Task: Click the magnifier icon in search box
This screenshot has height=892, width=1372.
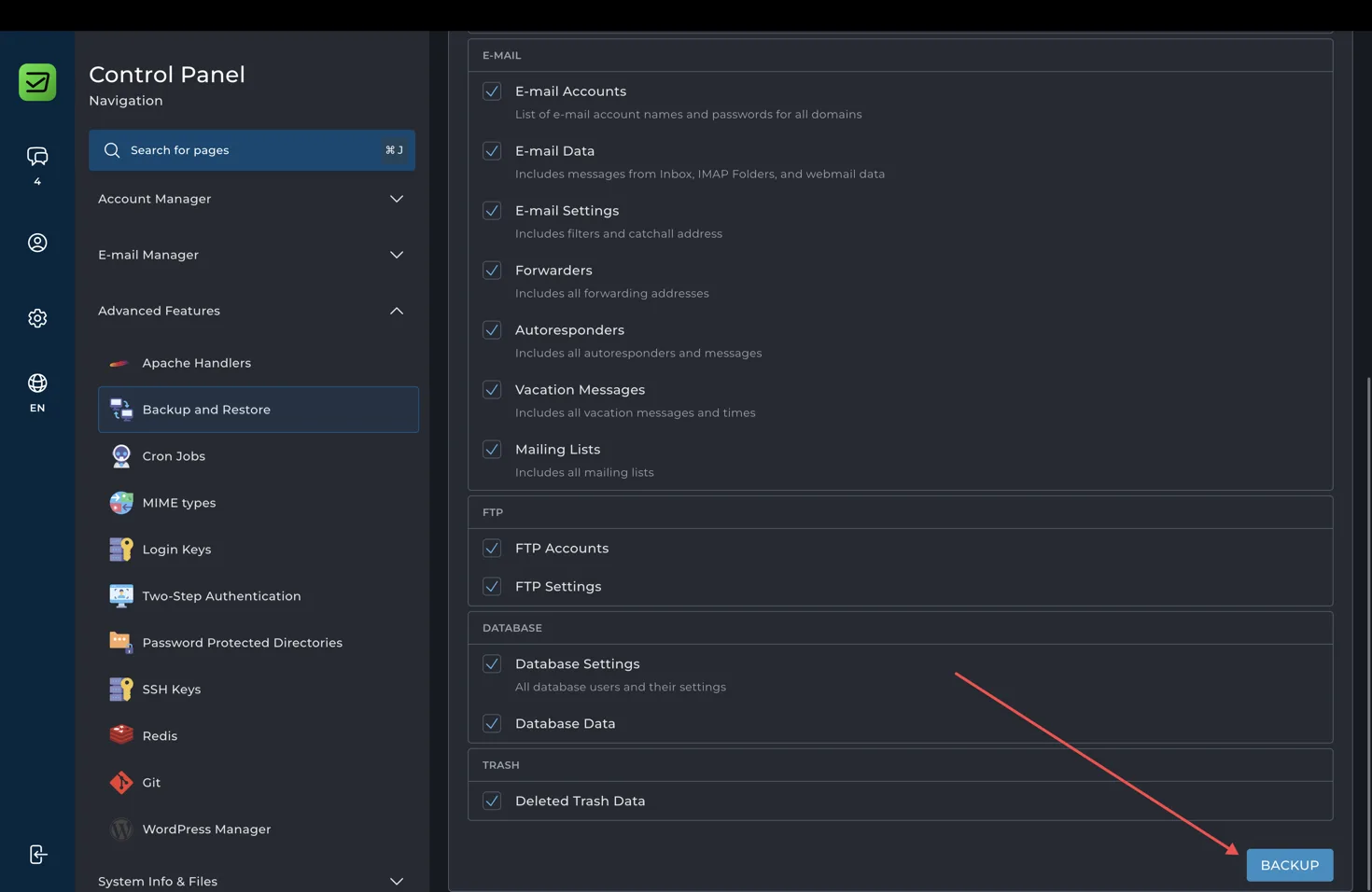Action: [112, 150]
